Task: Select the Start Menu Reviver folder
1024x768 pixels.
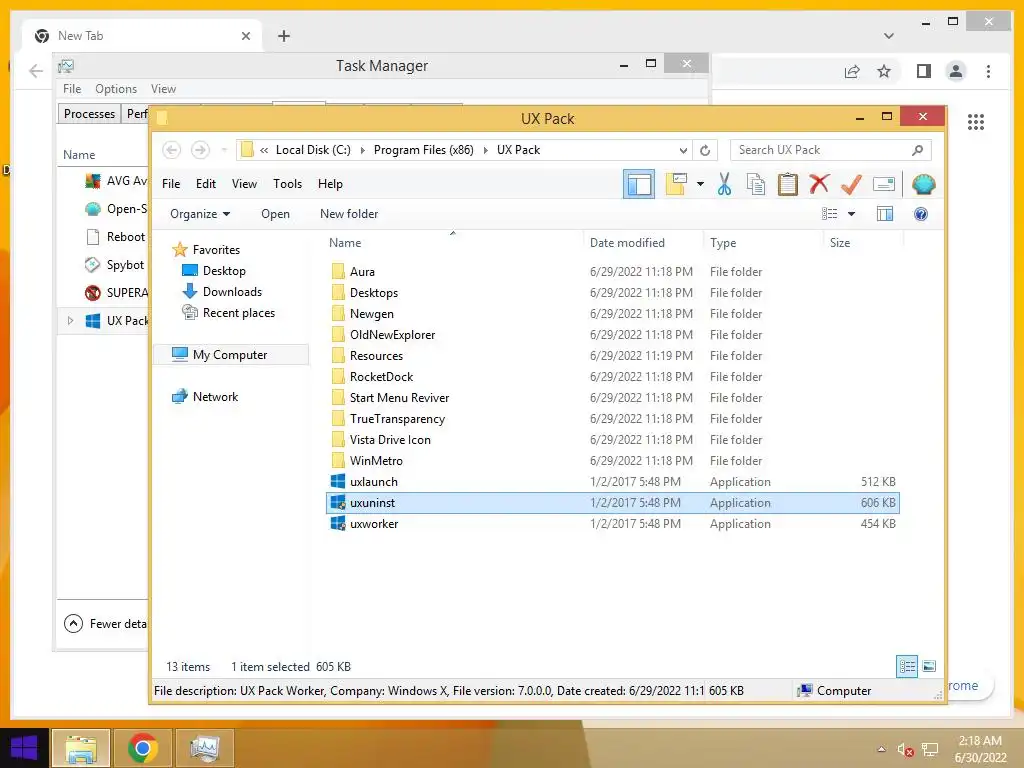Action: click(399, 398)
